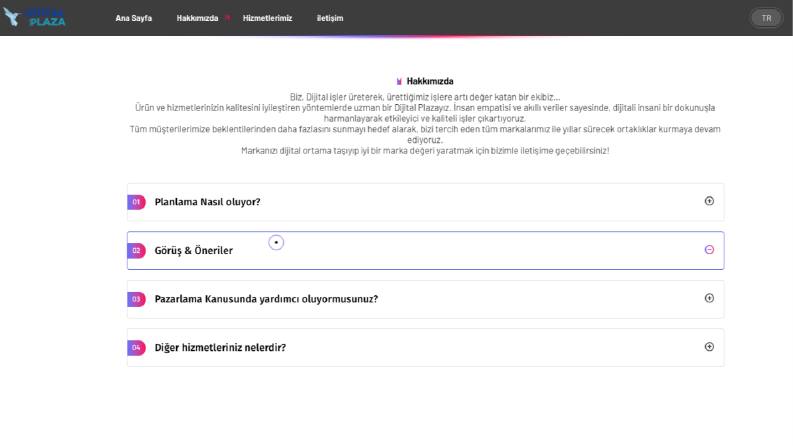This screenshot has height=446, width=793.
Task: Open the Ana Sayfa menu item
Action: 134,18
